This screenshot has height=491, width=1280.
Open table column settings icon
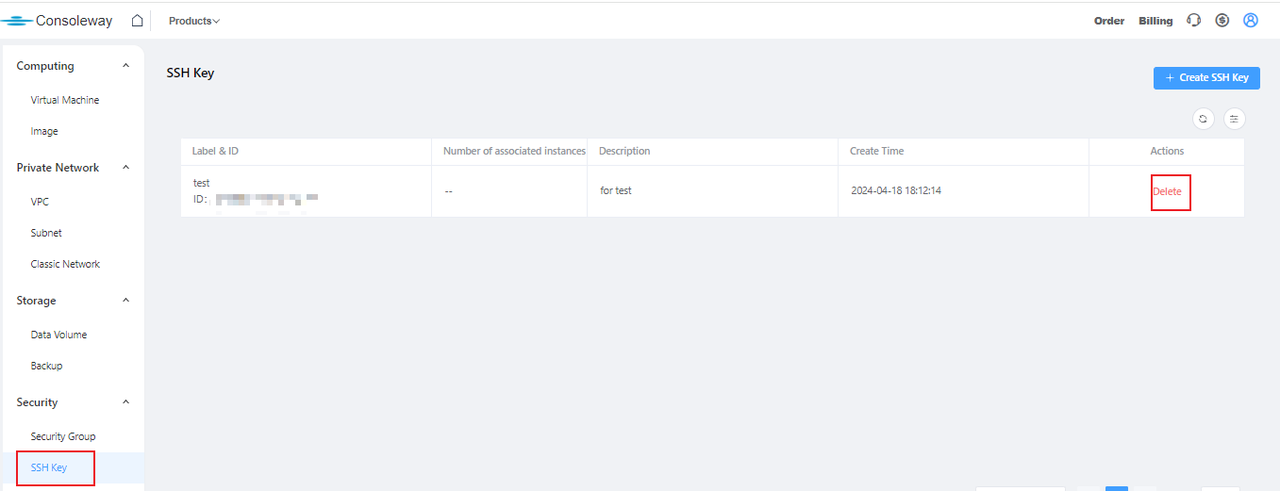point(1234,119)
